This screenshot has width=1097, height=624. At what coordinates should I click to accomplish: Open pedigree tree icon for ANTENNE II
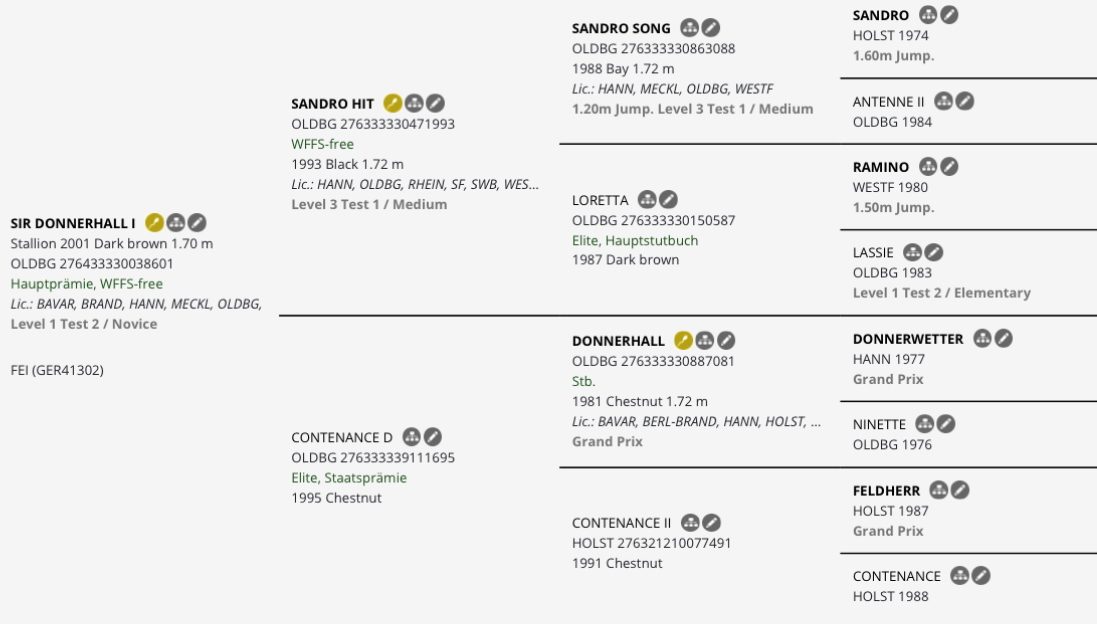click(944, 101)
